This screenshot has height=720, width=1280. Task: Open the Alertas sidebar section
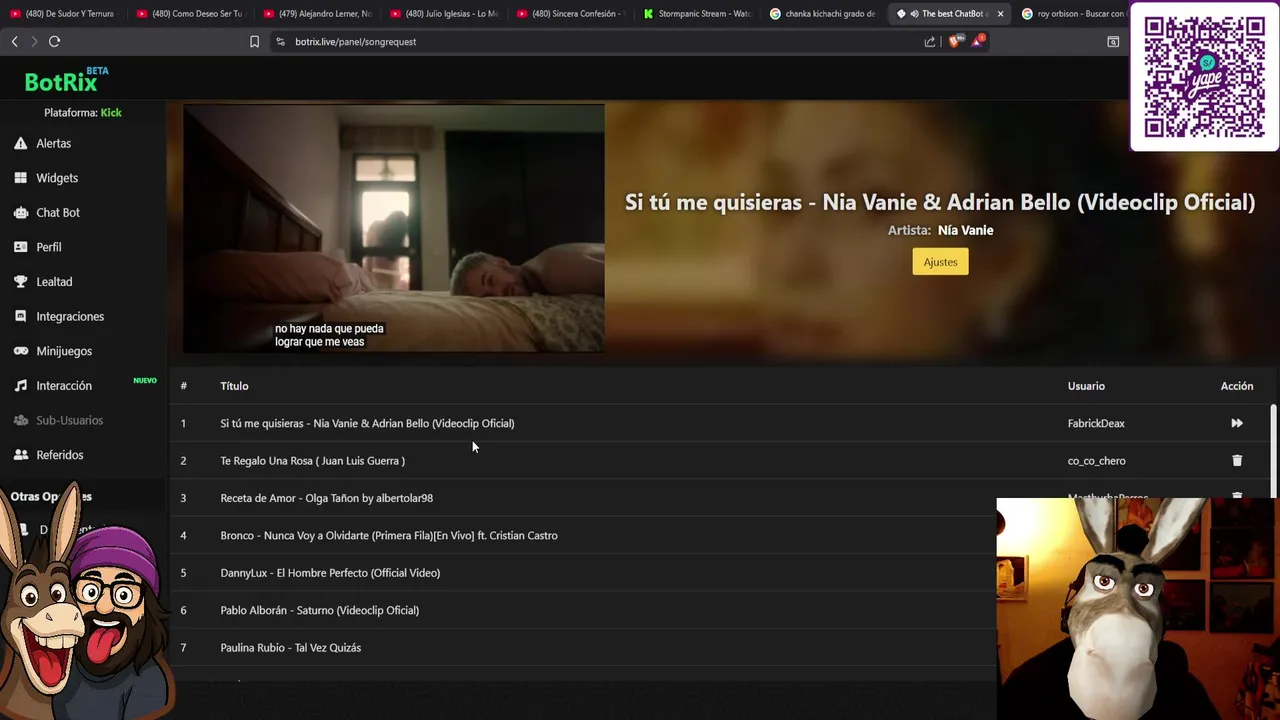(x=53, y=143)
